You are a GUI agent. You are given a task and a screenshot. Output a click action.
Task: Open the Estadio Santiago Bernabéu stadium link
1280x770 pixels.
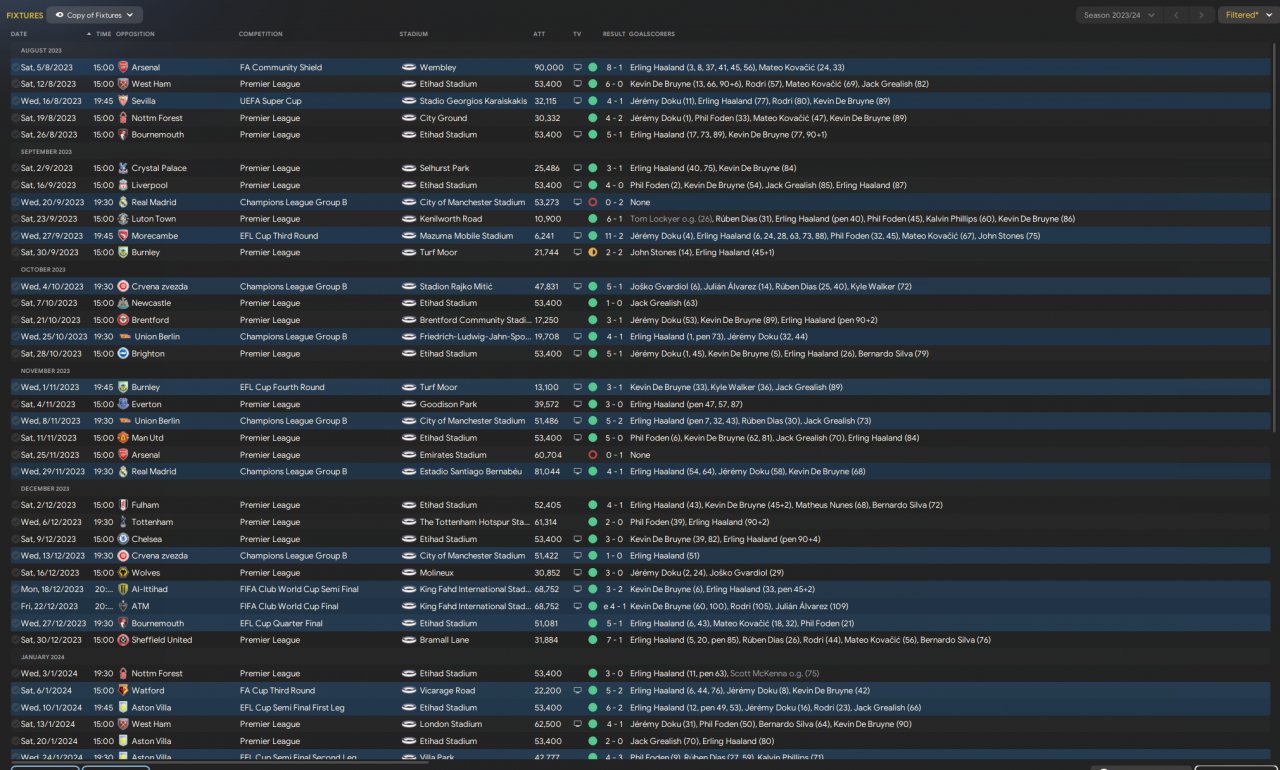(x=470, y=471)
